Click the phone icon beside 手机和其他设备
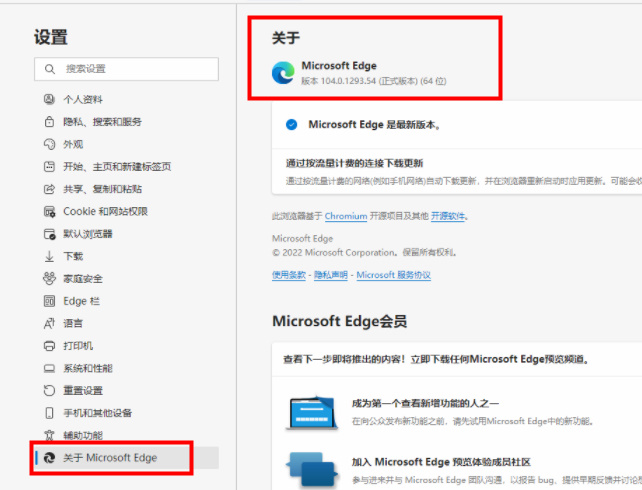642x490 pixels. pyautogui.click(x=49, y=413)
